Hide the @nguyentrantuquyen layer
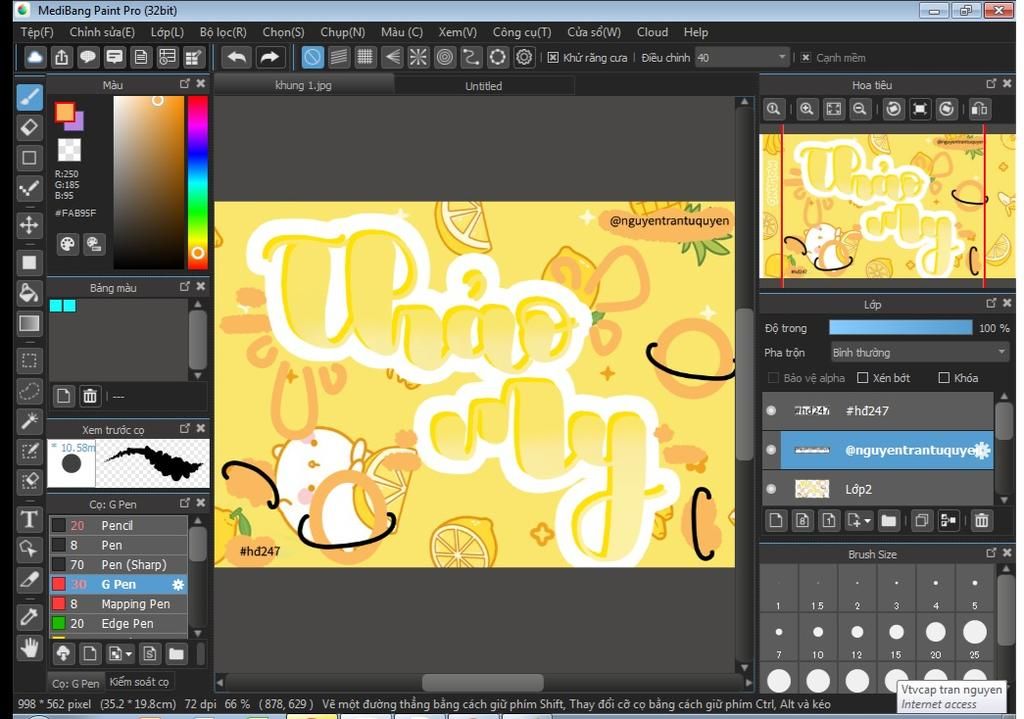This screenshot has height=719, width=1024. 771,450
